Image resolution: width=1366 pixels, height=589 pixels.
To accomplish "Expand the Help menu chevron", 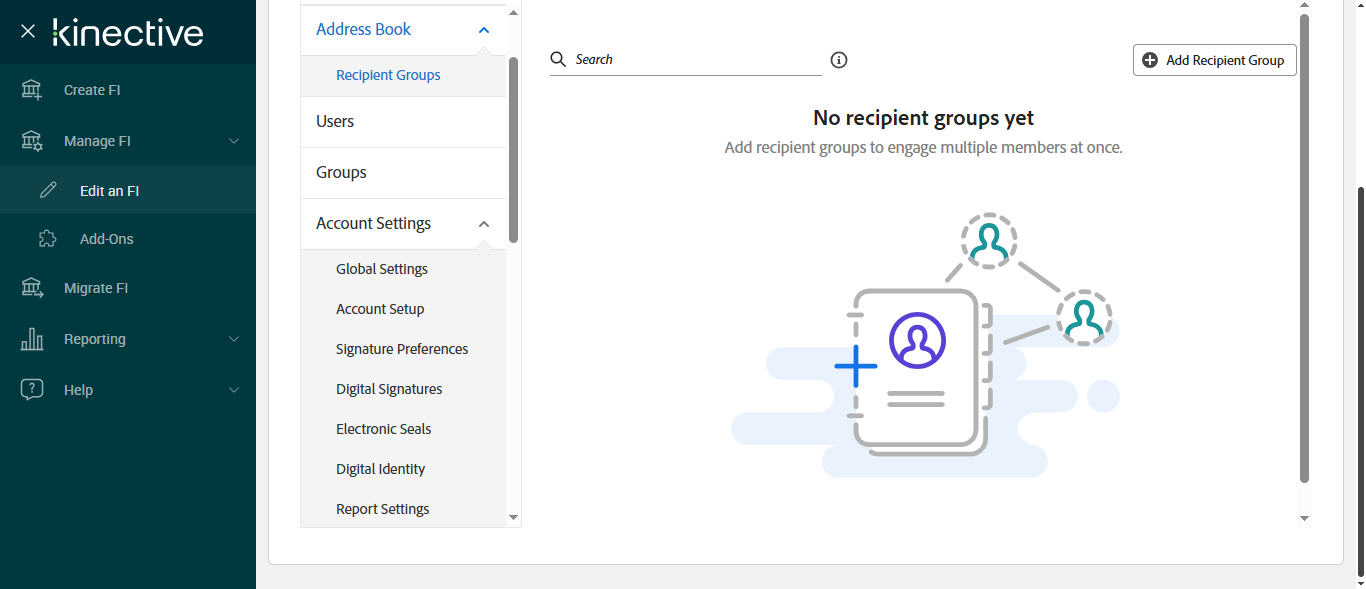I will [234, 390].
